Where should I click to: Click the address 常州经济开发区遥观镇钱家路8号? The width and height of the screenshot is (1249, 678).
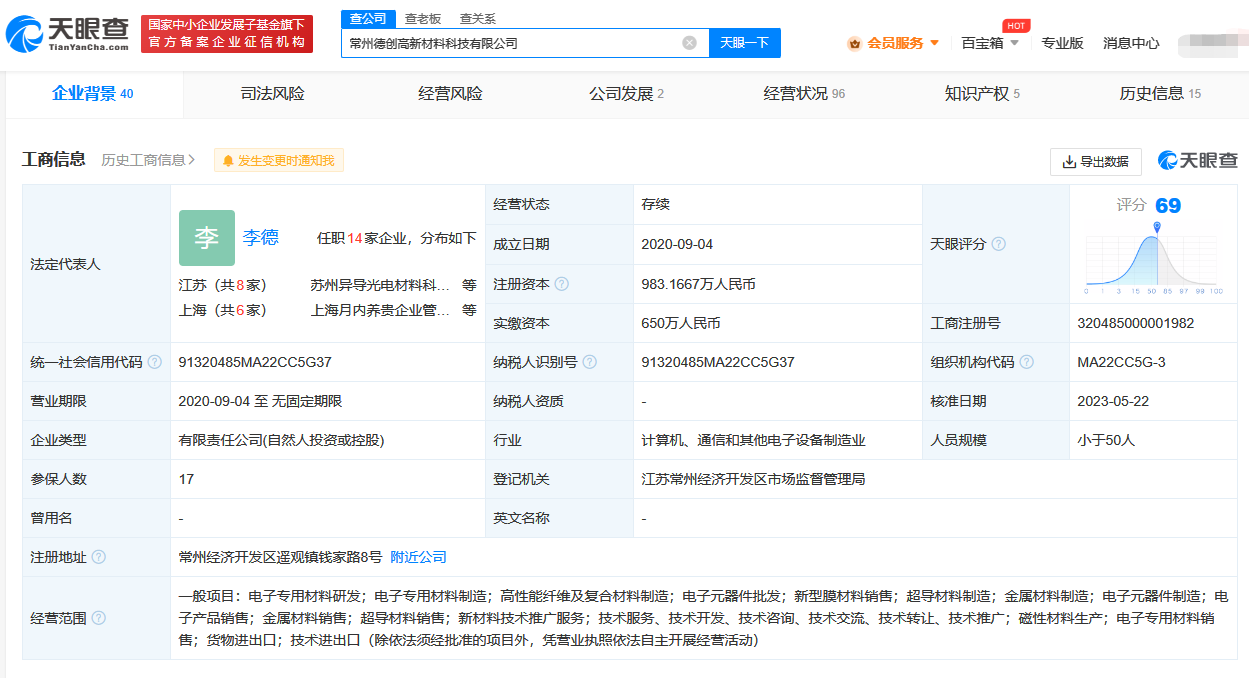click(280, 557)
